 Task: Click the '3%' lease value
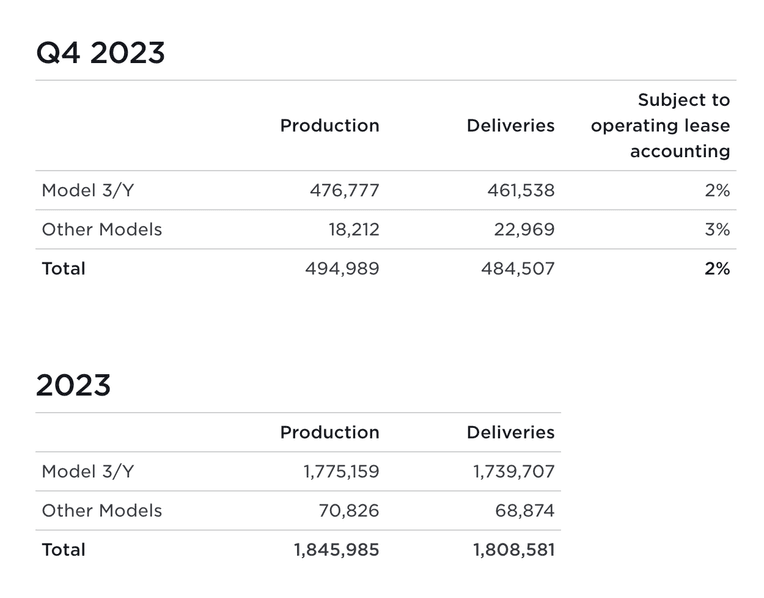pyautogui.click(x=717, y=230)
